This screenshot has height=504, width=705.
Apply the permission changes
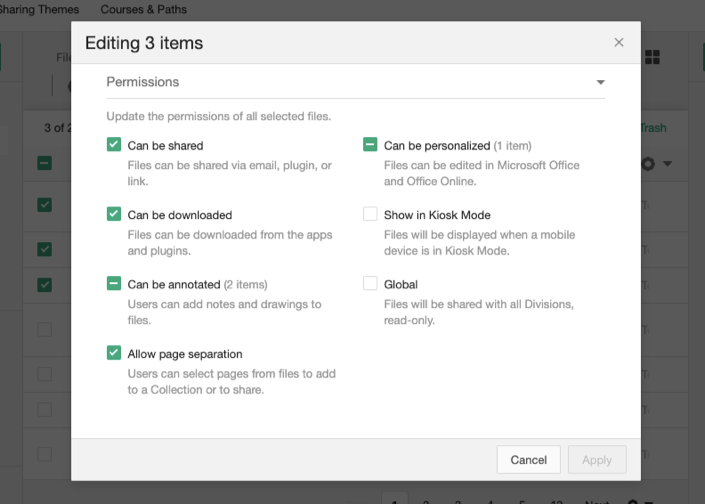click(597, 459)
